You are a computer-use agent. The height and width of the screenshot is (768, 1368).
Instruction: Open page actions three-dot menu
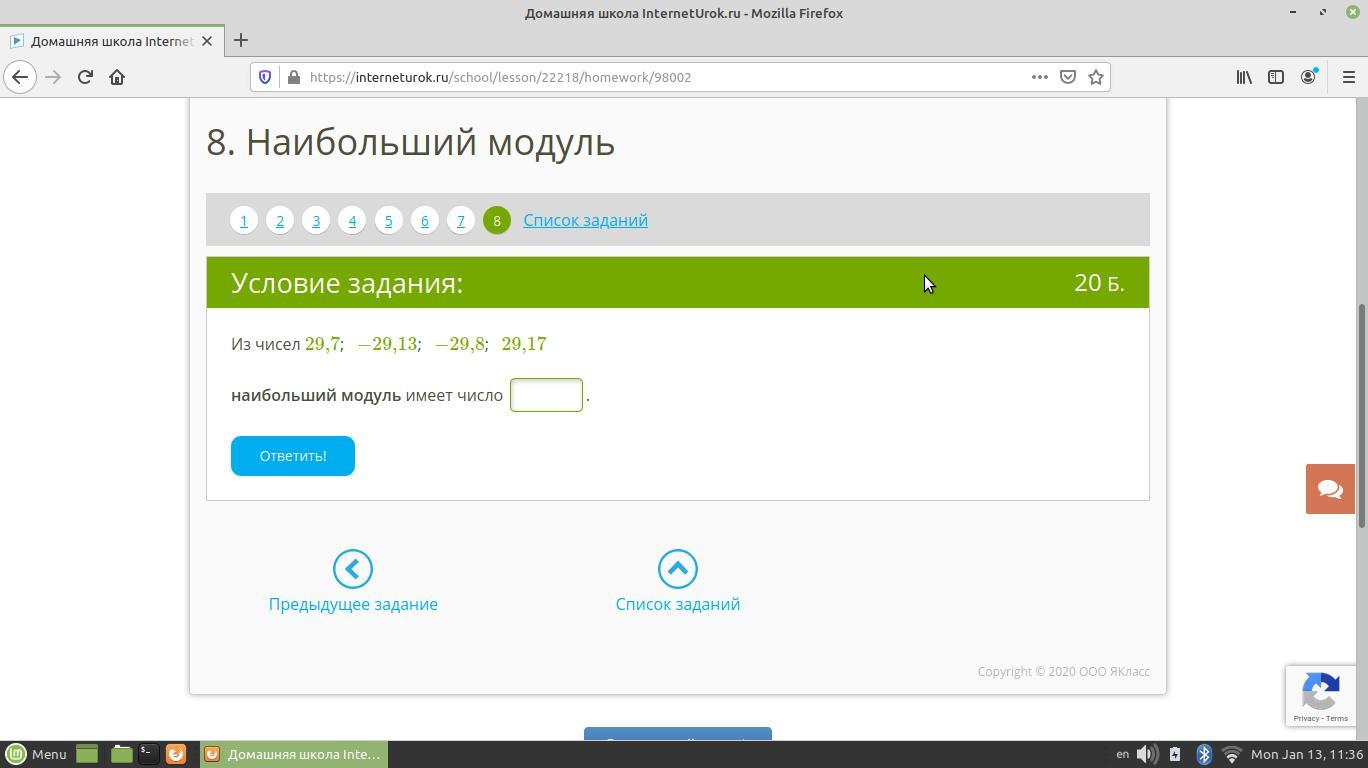click(x=1040, y=77)
